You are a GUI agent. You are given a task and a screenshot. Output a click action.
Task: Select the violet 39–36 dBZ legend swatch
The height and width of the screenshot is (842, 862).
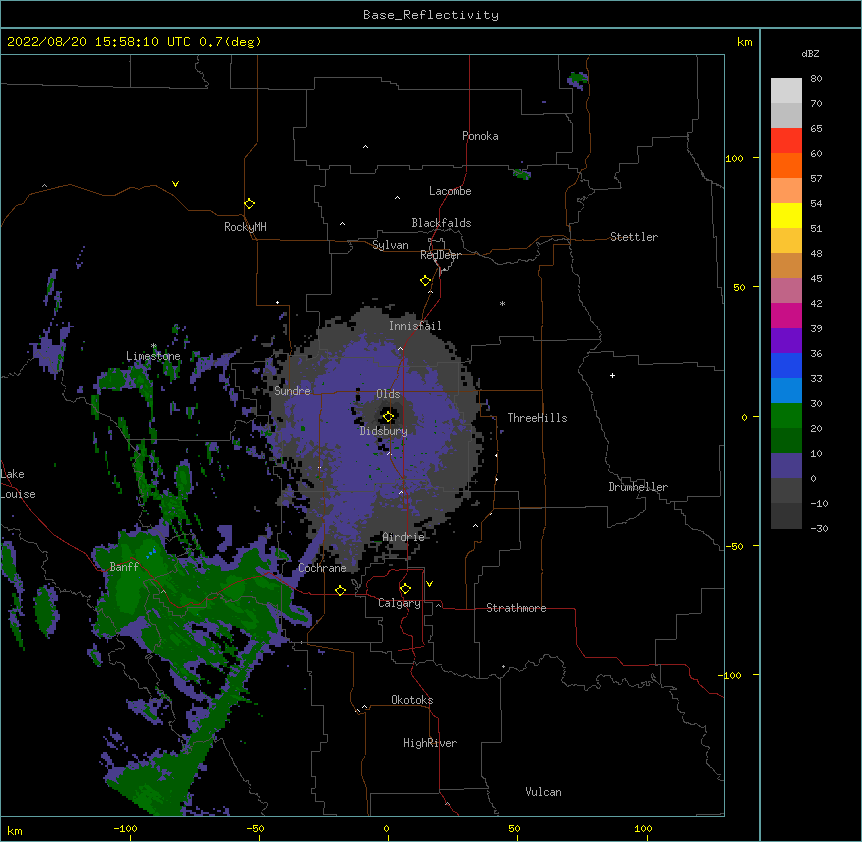click(x=786, y=340)
